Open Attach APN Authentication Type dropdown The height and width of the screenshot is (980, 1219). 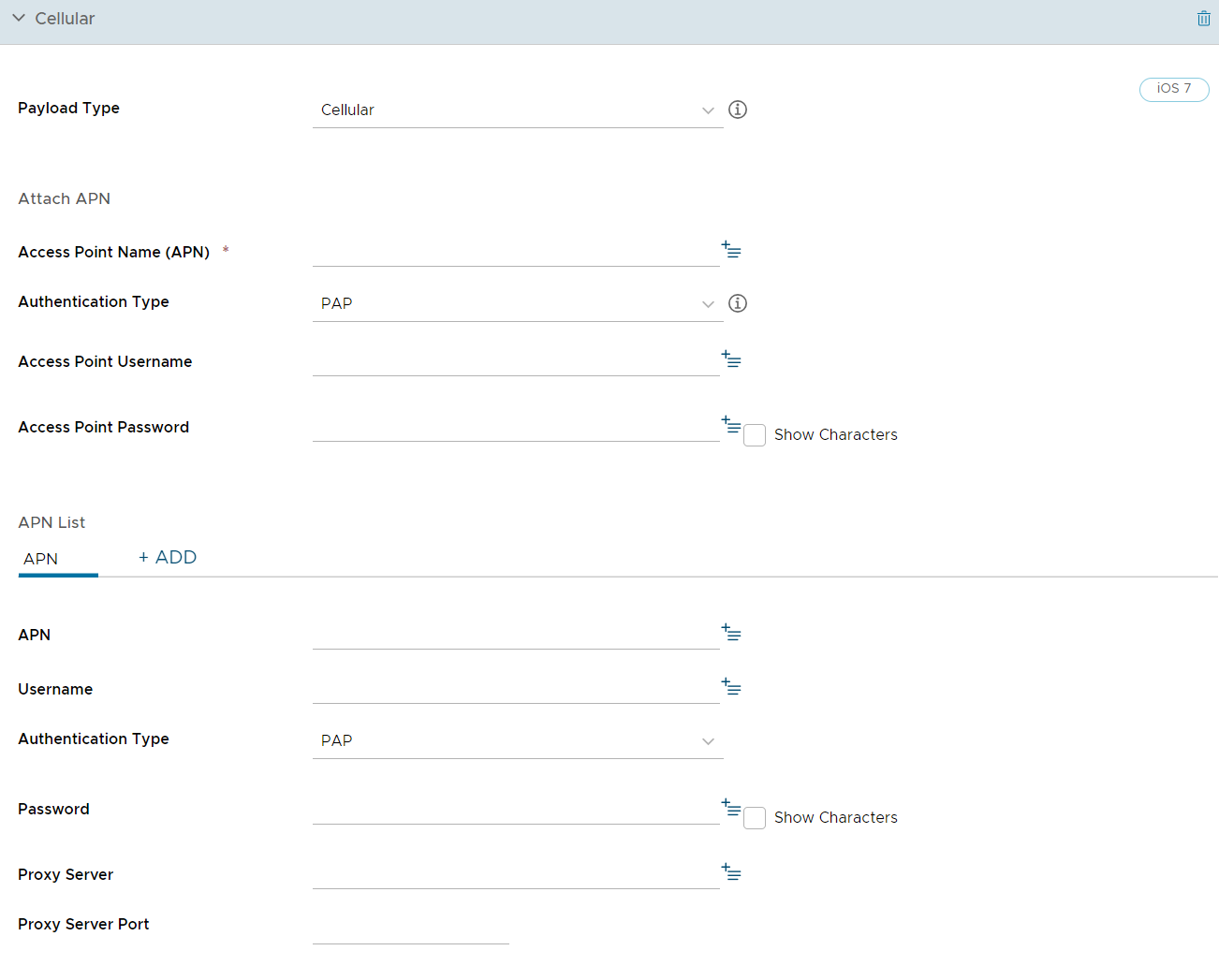point(518,303)
